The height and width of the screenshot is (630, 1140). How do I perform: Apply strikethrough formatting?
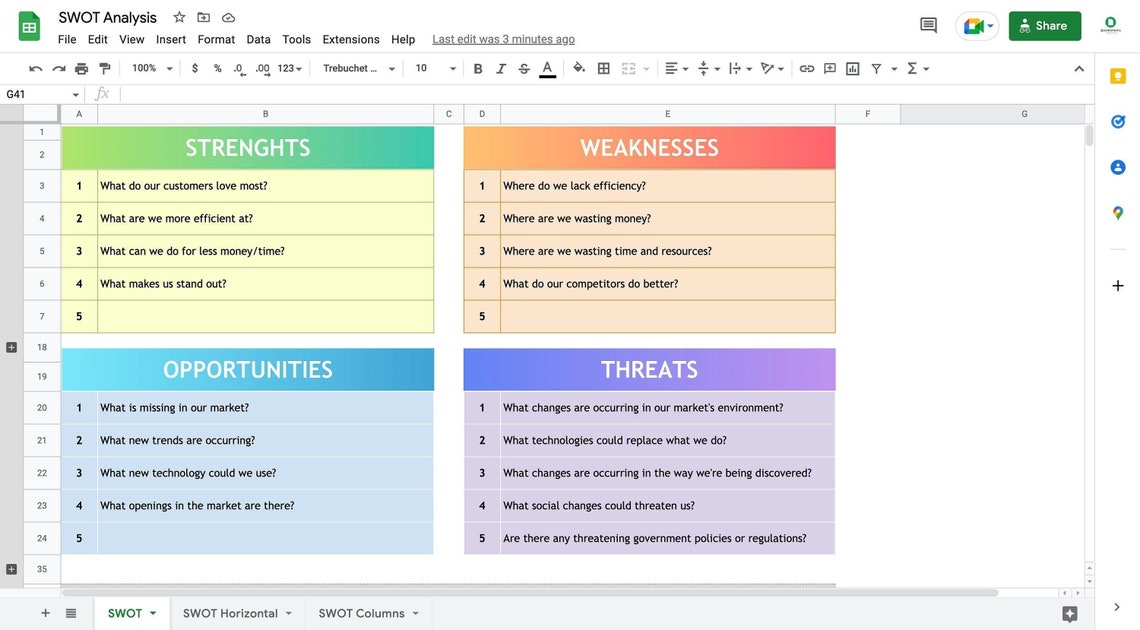523,68
